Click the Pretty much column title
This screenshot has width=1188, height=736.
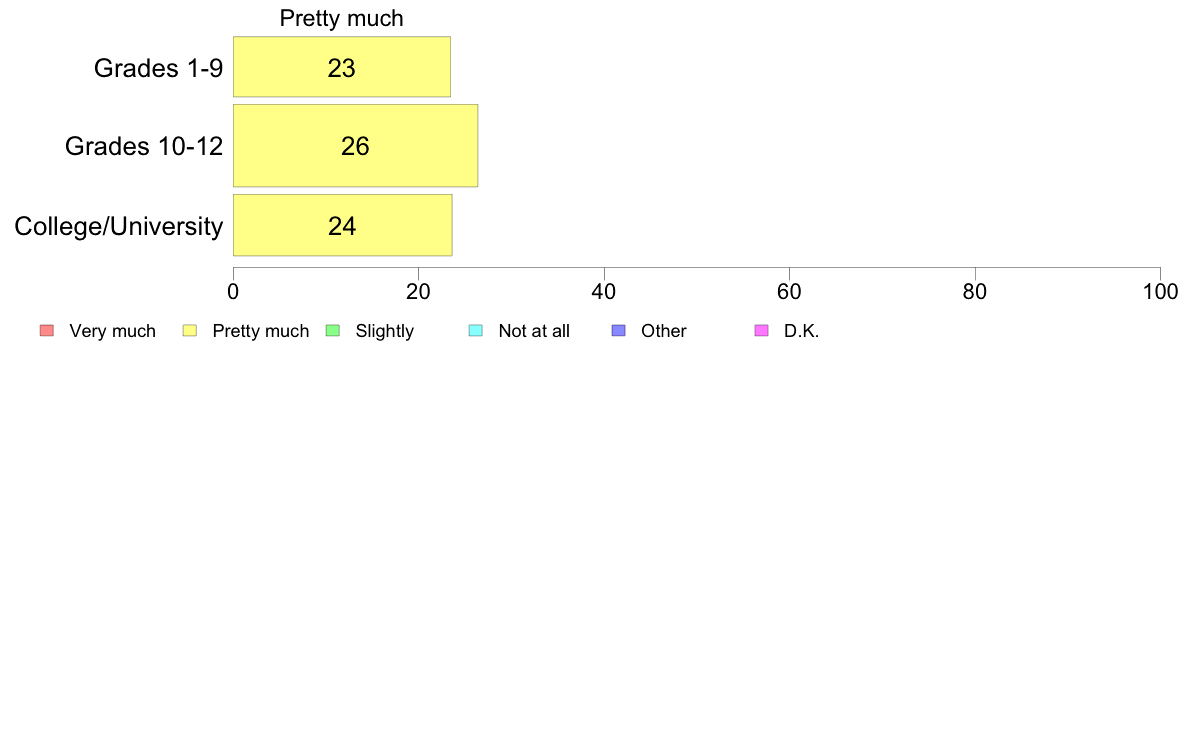tap(342, 18)
